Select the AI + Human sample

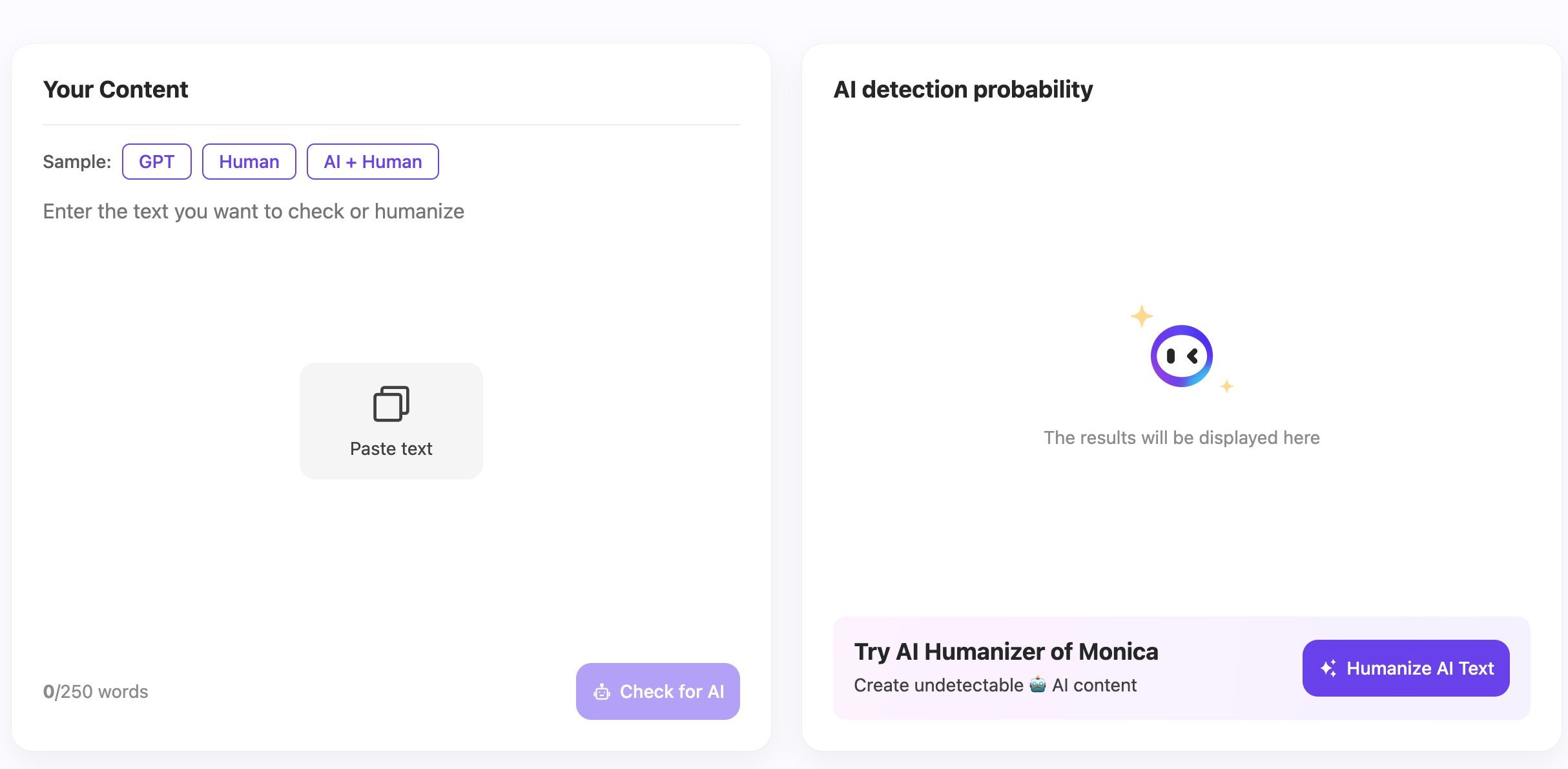click(x=373, y=162)
